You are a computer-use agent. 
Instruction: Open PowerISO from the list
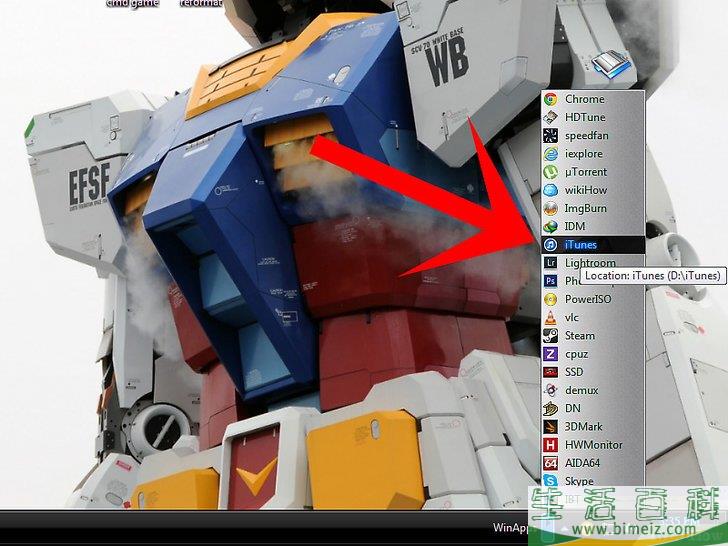[593, 299]
